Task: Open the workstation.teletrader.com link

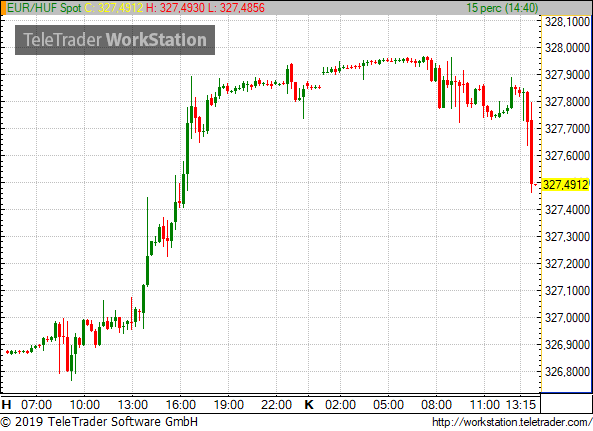Action: point(512,422)
